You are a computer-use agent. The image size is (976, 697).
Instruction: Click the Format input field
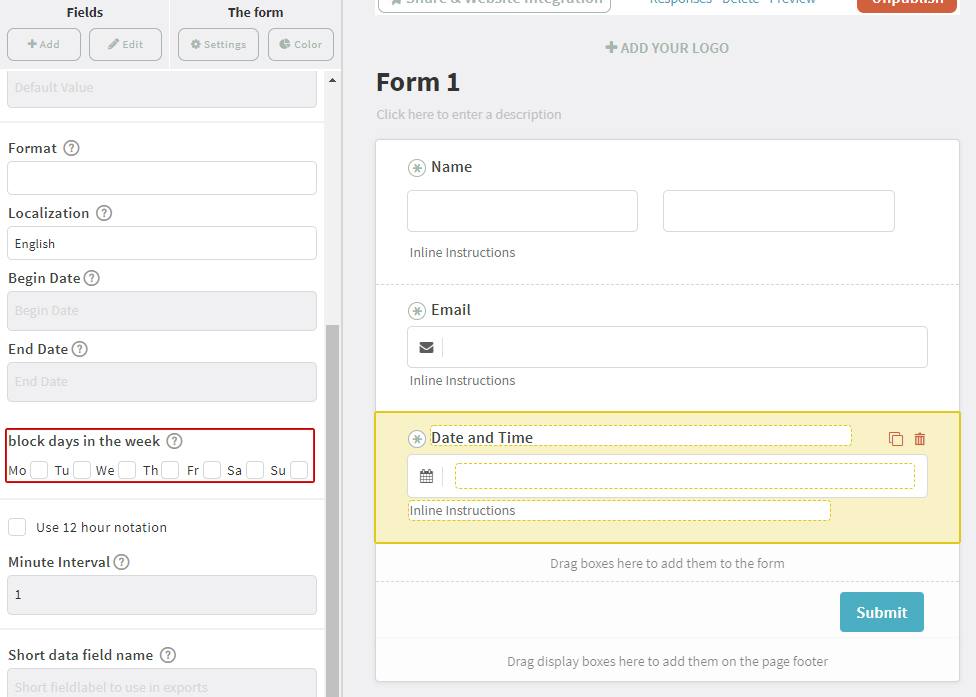tap(162, 178)
